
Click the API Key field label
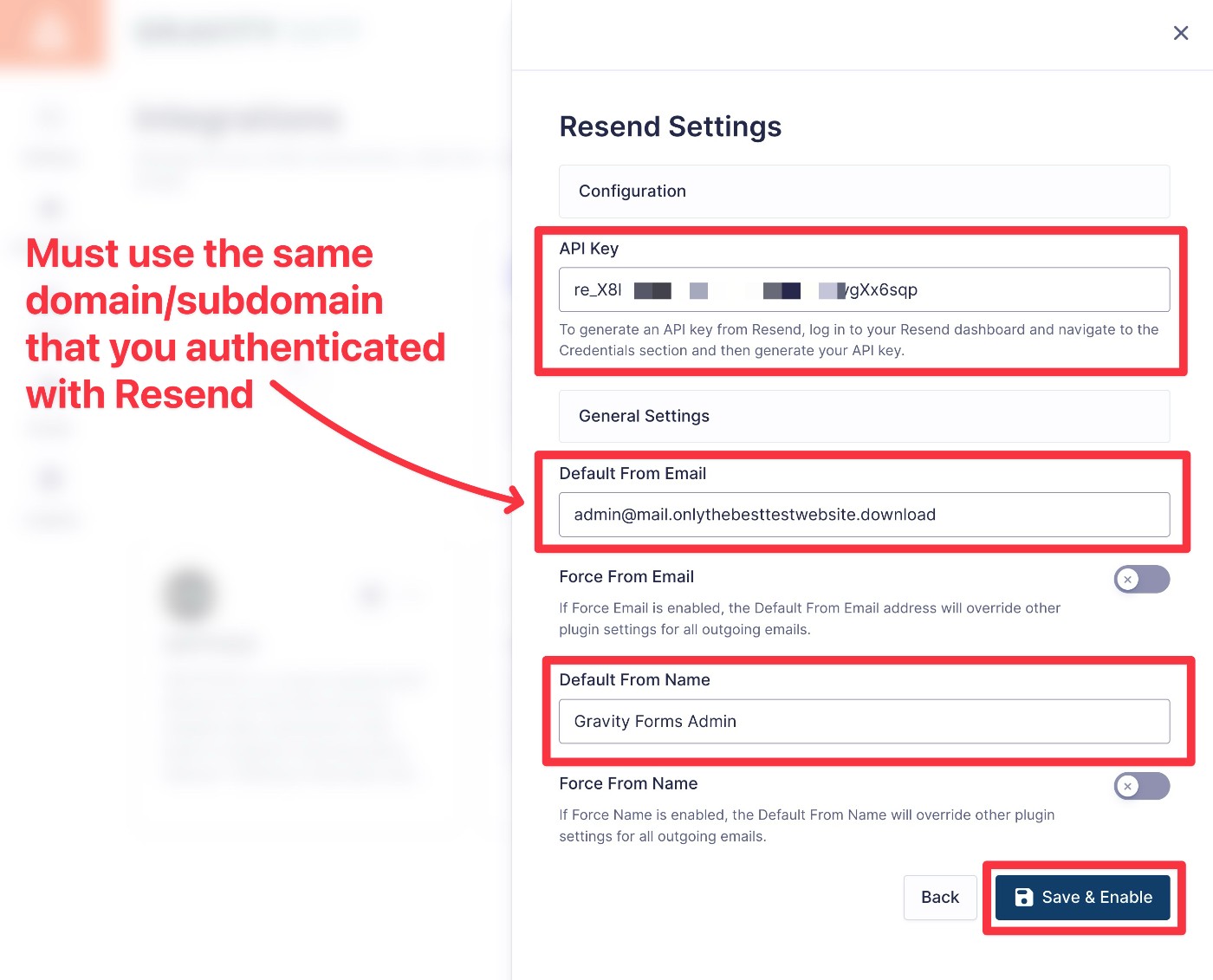(x=588, y=249)
